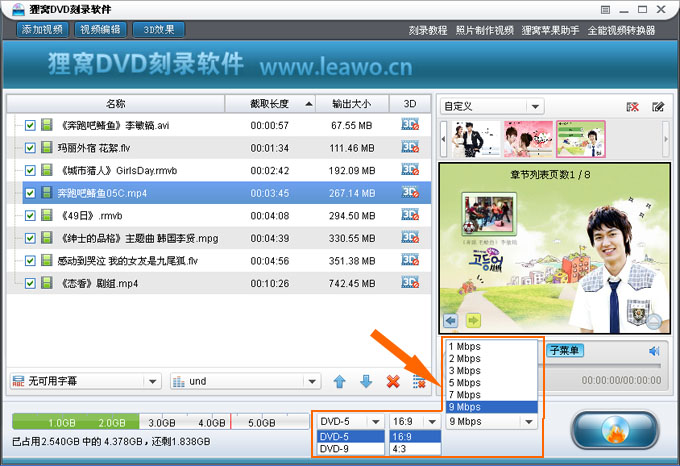This screenshot has width=680, height=466.
Task: Click 3D icon for 《49日》.rmvb row
Action: (409, 215)
